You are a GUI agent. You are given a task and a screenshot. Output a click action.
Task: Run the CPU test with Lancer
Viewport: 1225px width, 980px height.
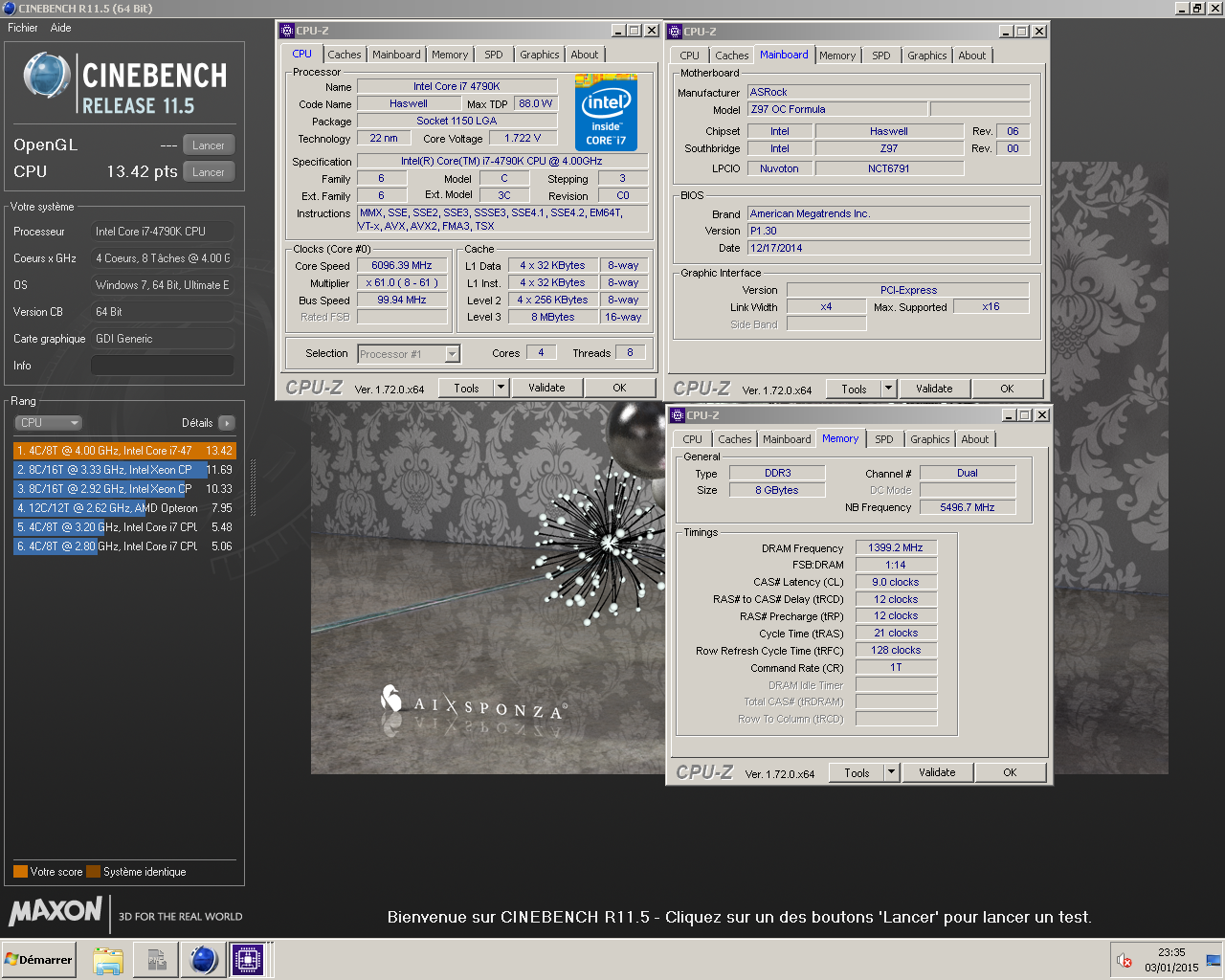point(209,172)
